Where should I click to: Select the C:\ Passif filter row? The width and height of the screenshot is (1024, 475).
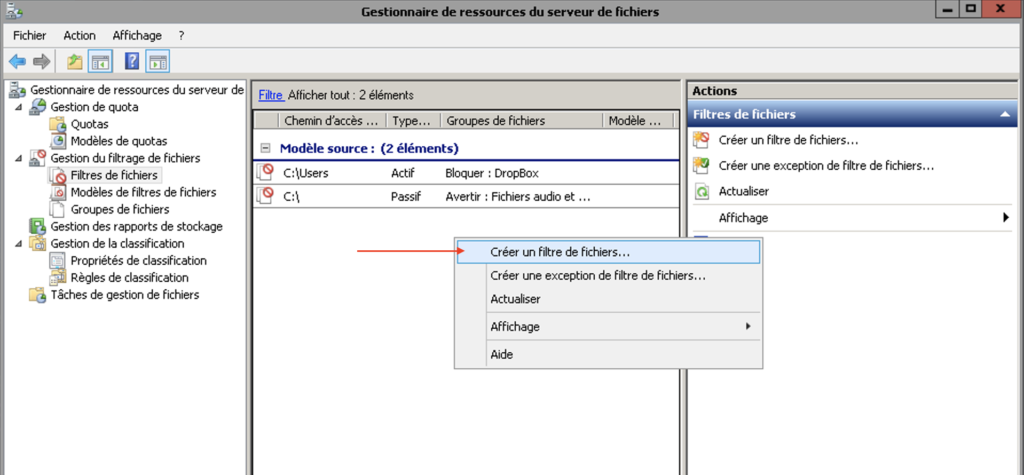pos(466,197)
